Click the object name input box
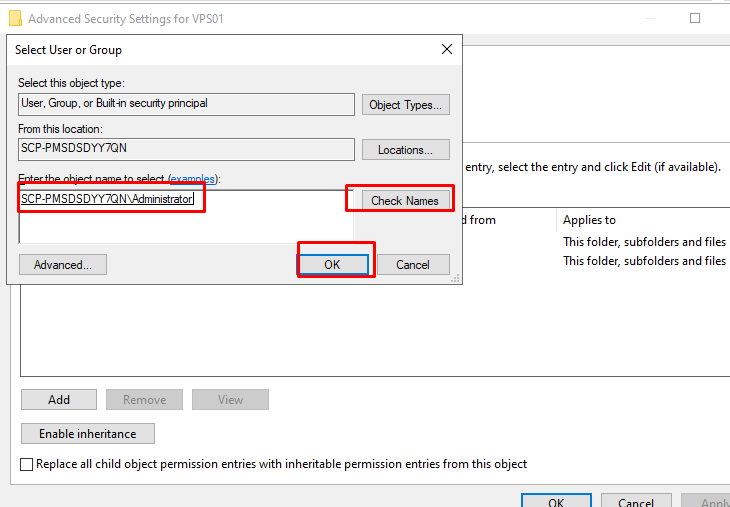This screenshot has height=507, width=730. point(186,216)
